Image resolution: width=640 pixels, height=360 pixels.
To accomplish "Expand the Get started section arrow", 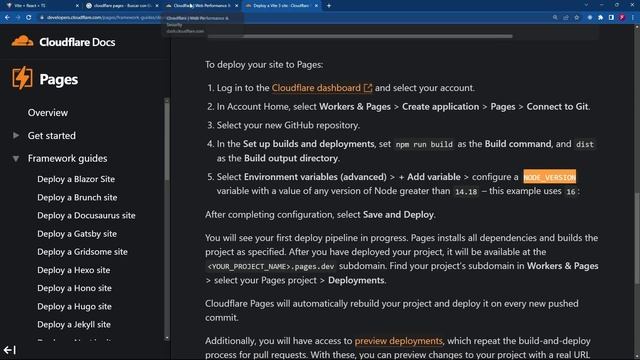I will 16,135.
